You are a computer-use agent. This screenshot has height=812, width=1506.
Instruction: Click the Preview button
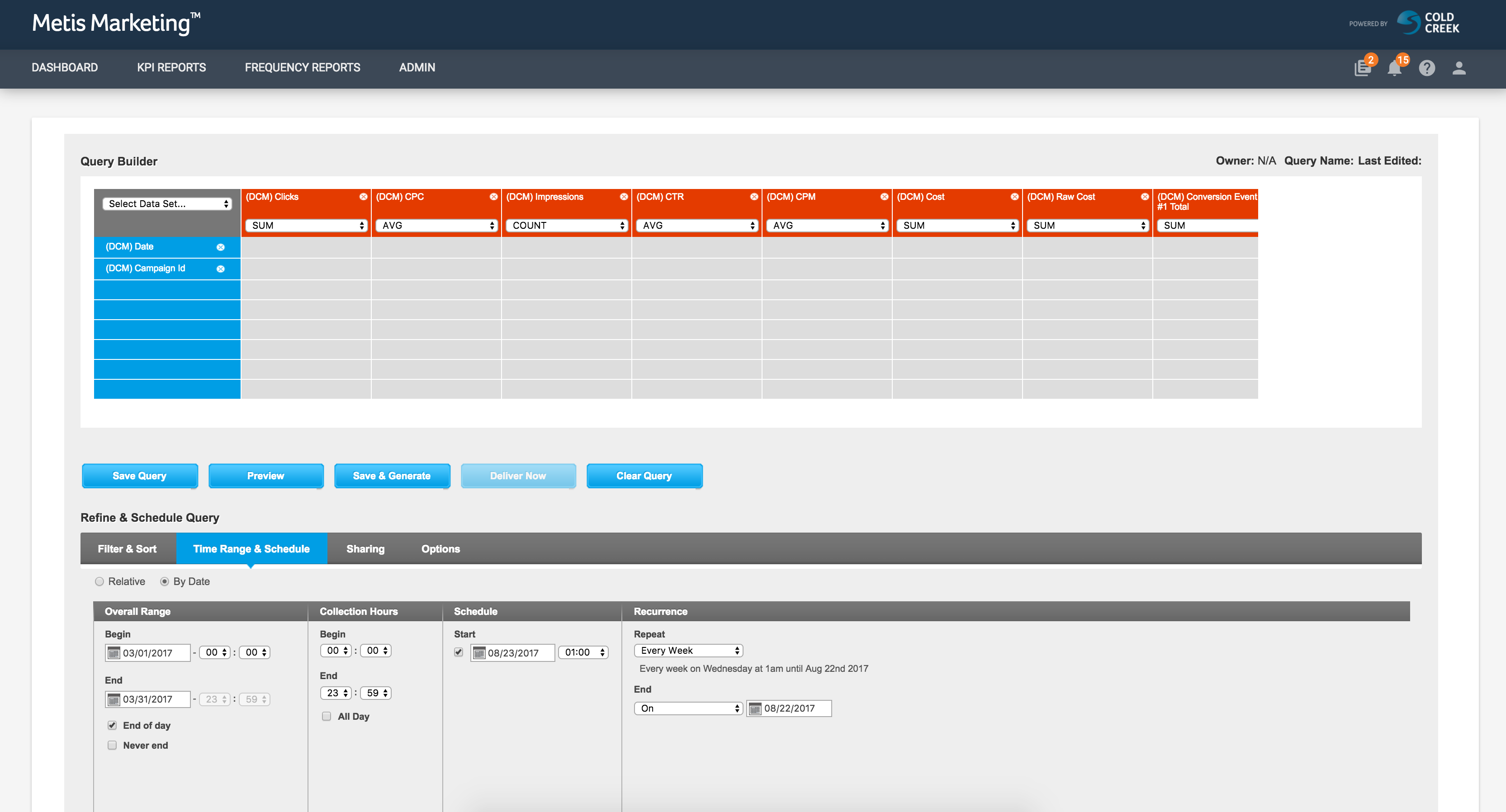(x=266, y=476)
